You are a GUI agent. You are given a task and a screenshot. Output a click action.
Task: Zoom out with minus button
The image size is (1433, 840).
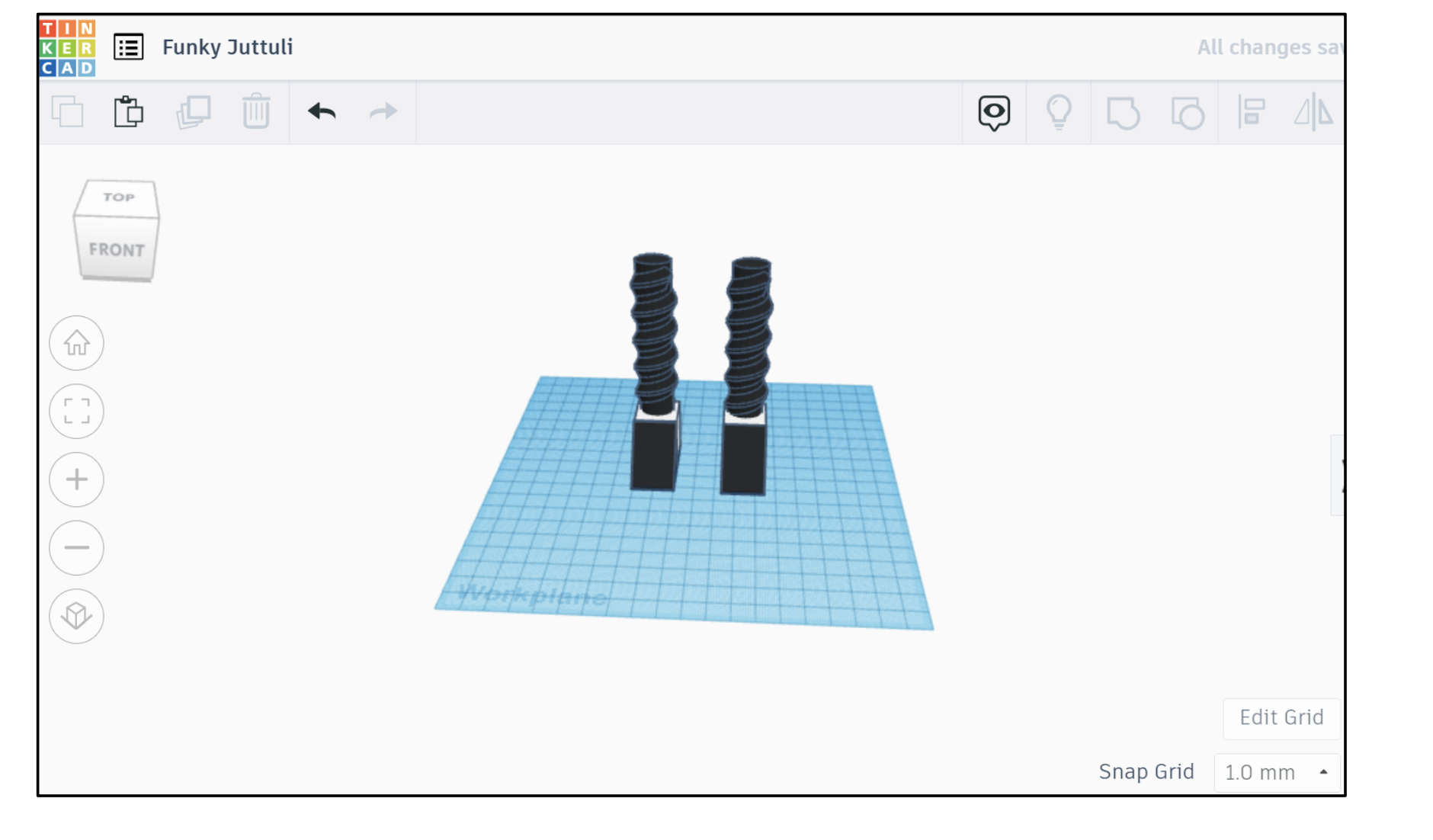(x=76, y=547)
